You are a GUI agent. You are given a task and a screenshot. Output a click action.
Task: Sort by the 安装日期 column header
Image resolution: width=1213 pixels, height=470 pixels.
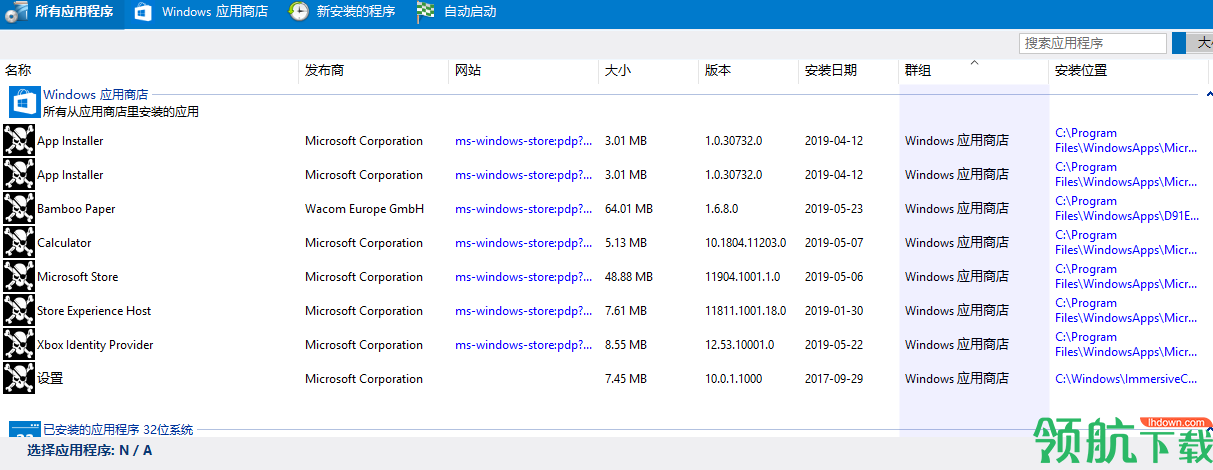831,71
